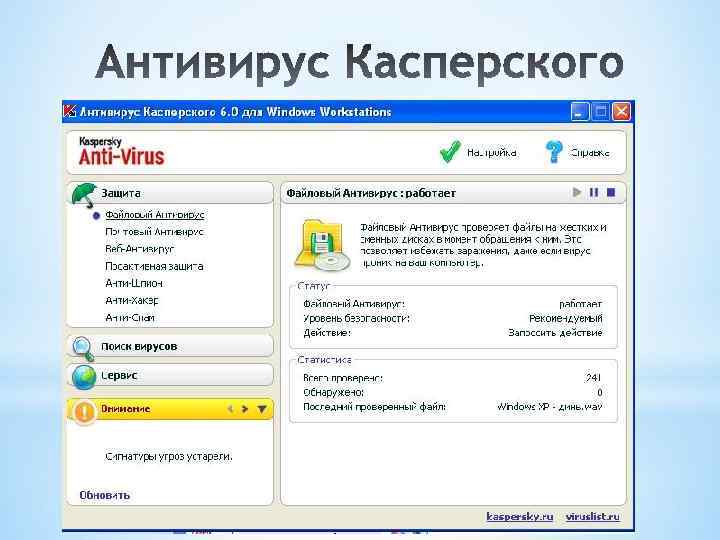720x540 pixels.
Task: Maximize the Kaspersky window
Action: click(x=601, y=112)
